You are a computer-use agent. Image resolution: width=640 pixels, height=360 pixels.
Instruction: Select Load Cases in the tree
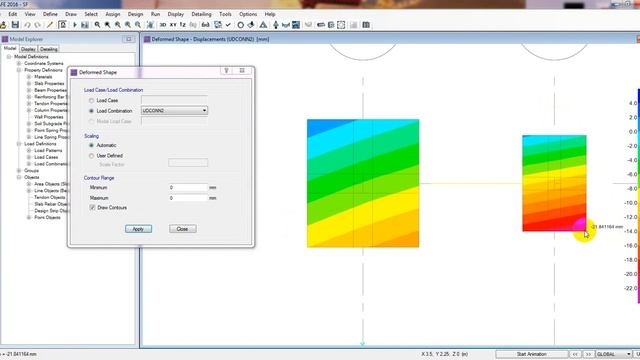tap(46, 157)
